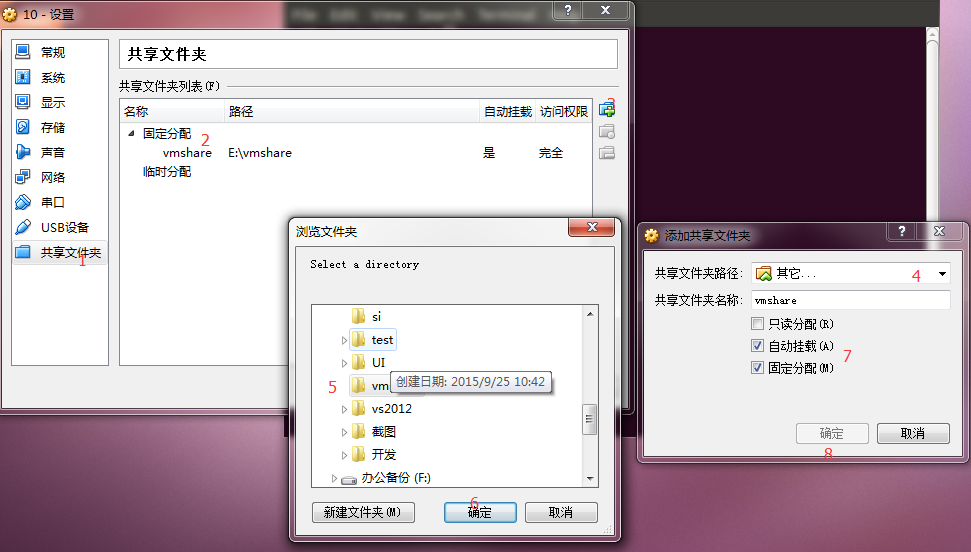Select the vm folder in directory tree
971x552 pixels.
pyautogui.click(x=370, y=385)
